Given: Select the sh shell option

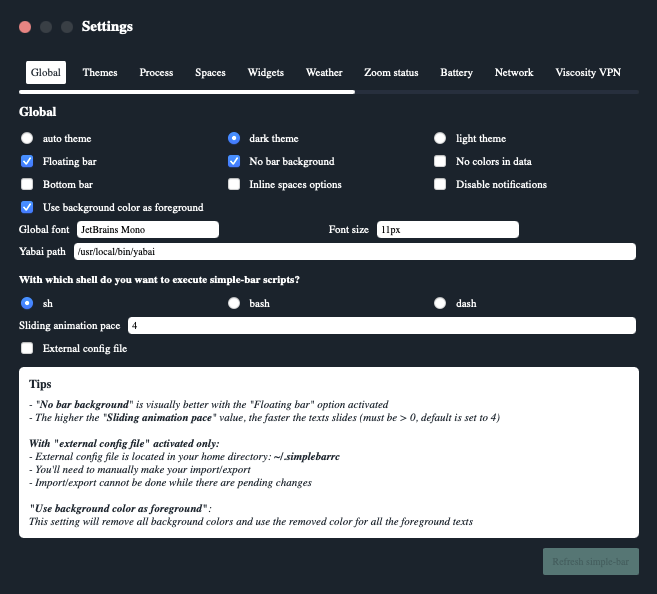Looking at the screenshot, I should point(27,303).
